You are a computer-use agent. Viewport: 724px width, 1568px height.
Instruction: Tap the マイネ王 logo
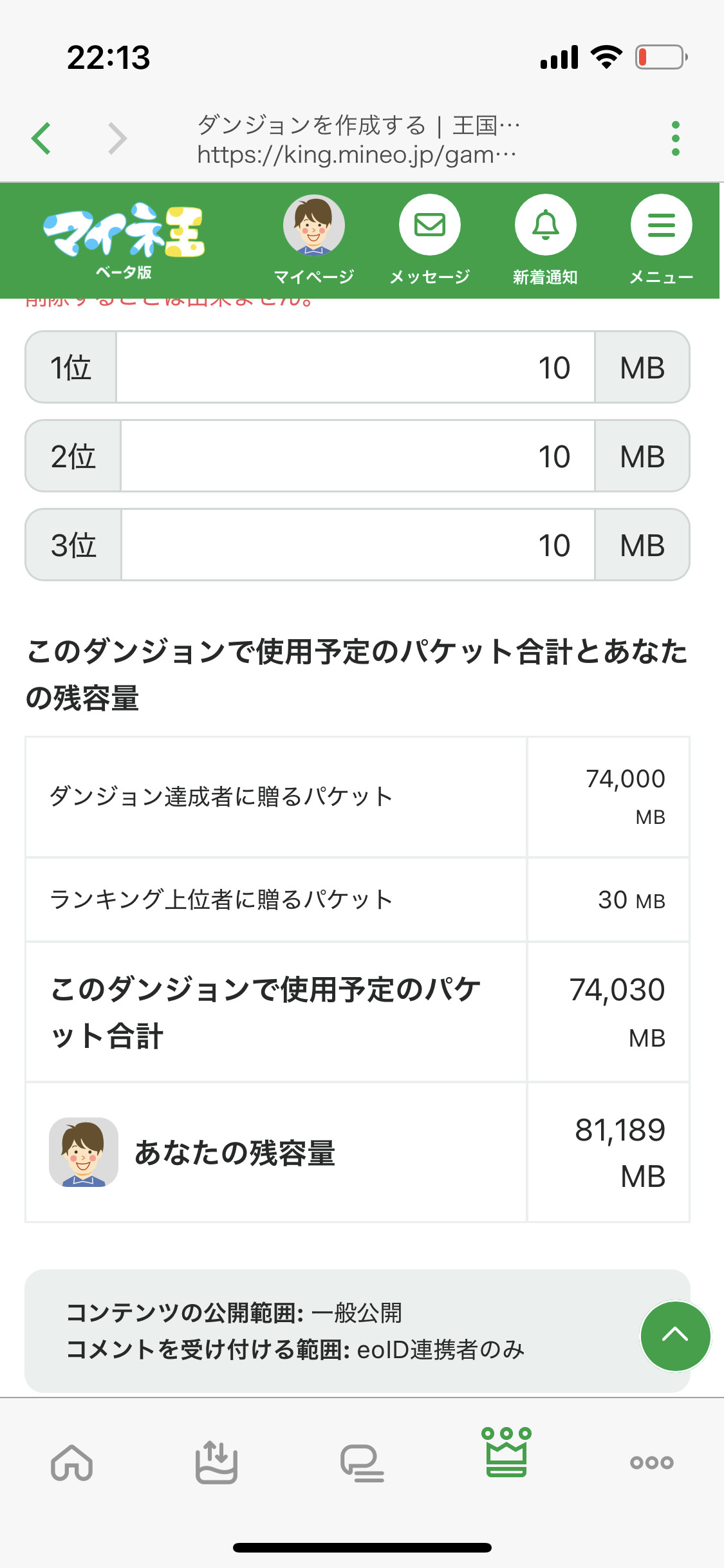(124, 239)
